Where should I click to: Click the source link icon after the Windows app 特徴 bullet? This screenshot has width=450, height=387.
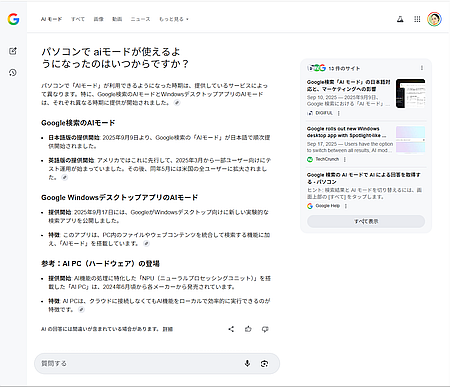click(x=146, y=244)
